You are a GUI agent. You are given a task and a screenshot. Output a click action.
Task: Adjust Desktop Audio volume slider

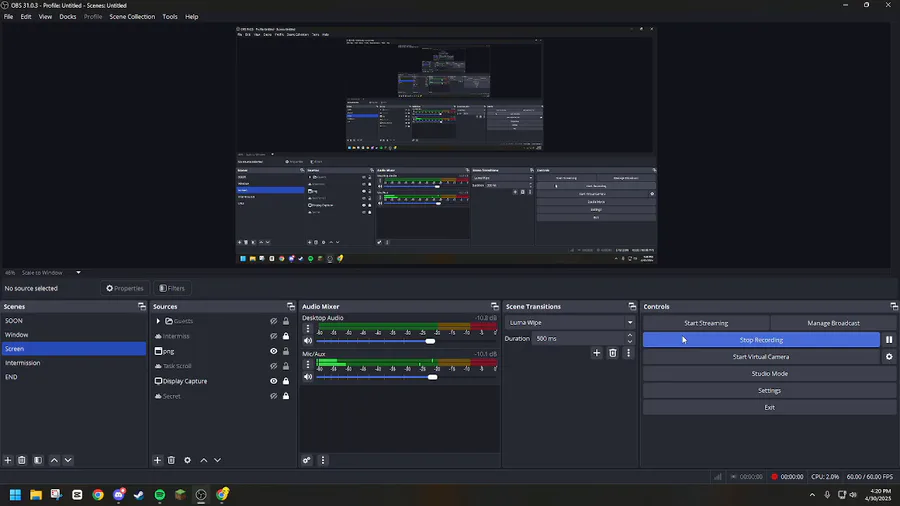(429, 341)
